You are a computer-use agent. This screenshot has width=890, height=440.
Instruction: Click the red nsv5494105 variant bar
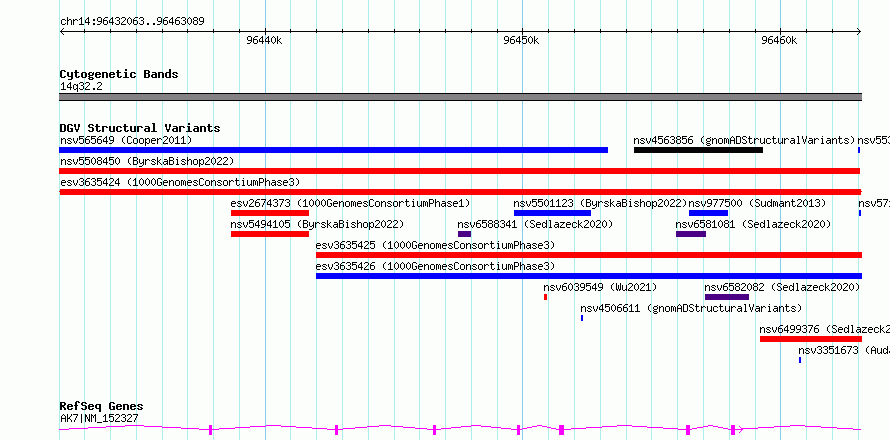coord(270,234)
